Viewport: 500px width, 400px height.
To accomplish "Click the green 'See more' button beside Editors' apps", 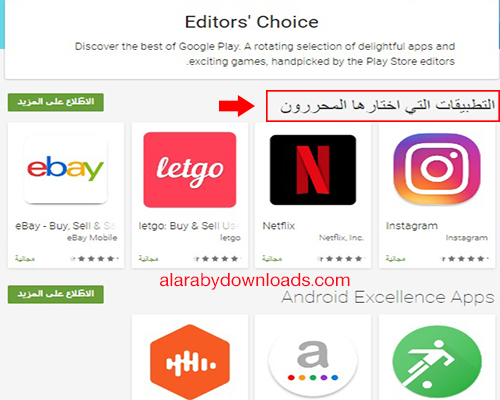I will [56, 102].
